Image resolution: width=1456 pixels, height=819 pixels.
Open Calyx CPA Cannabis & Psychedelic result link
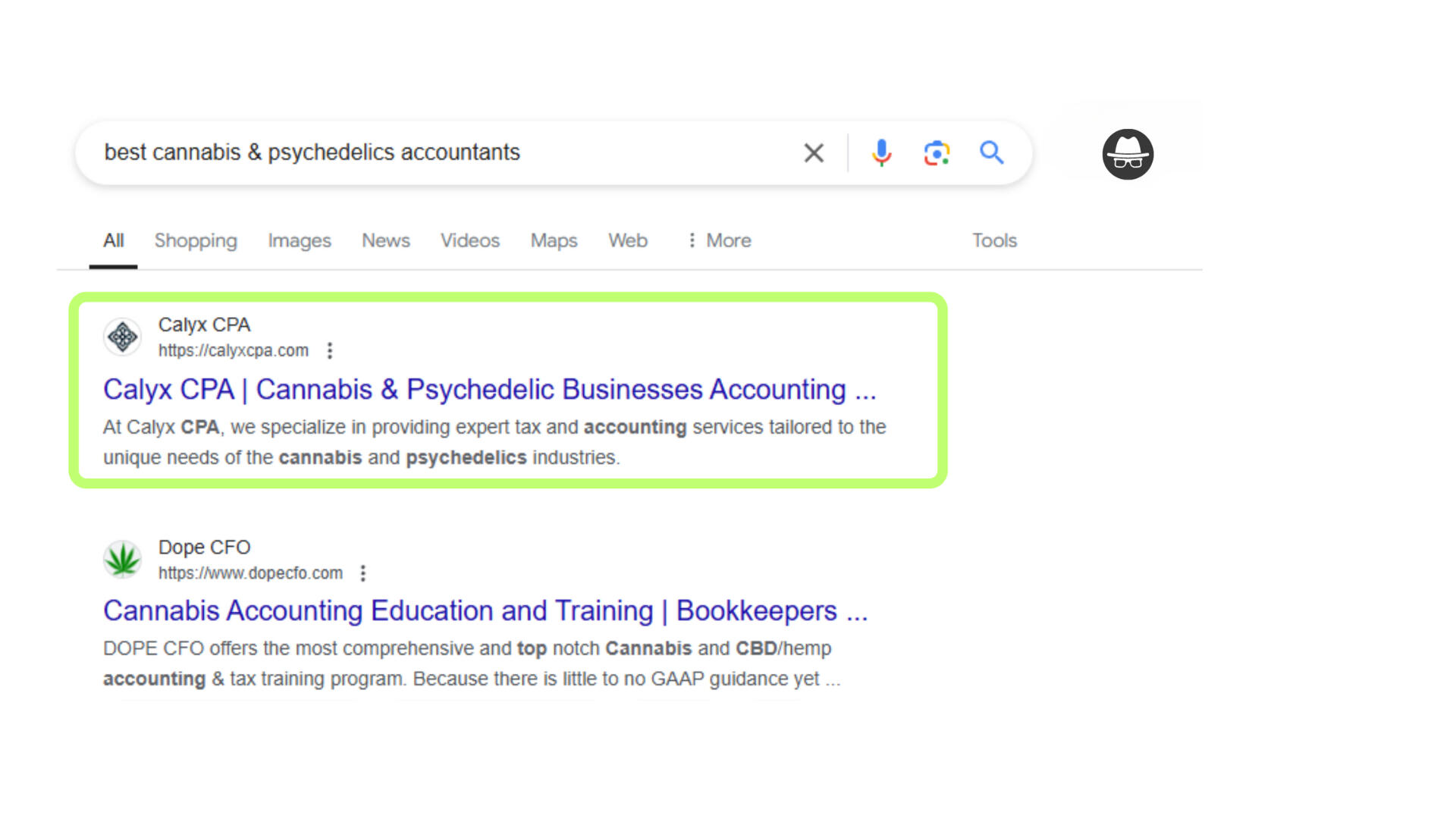490,390
